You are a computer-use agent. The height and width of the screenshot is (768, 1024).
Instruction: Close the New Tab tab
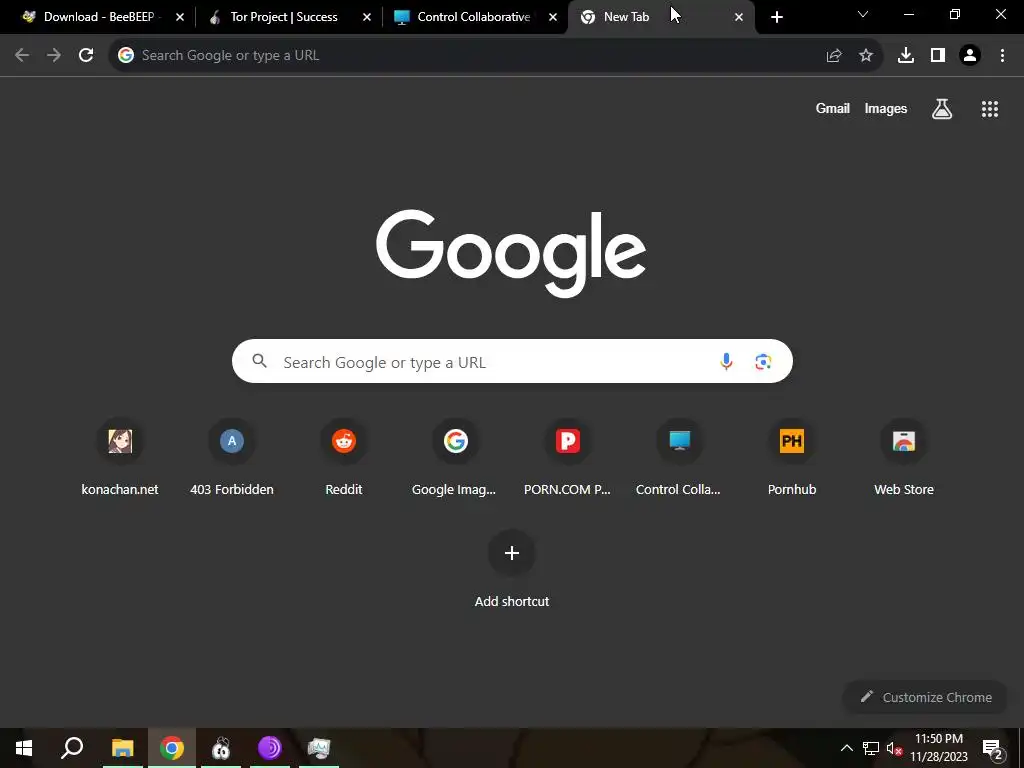tap(739, 17)
